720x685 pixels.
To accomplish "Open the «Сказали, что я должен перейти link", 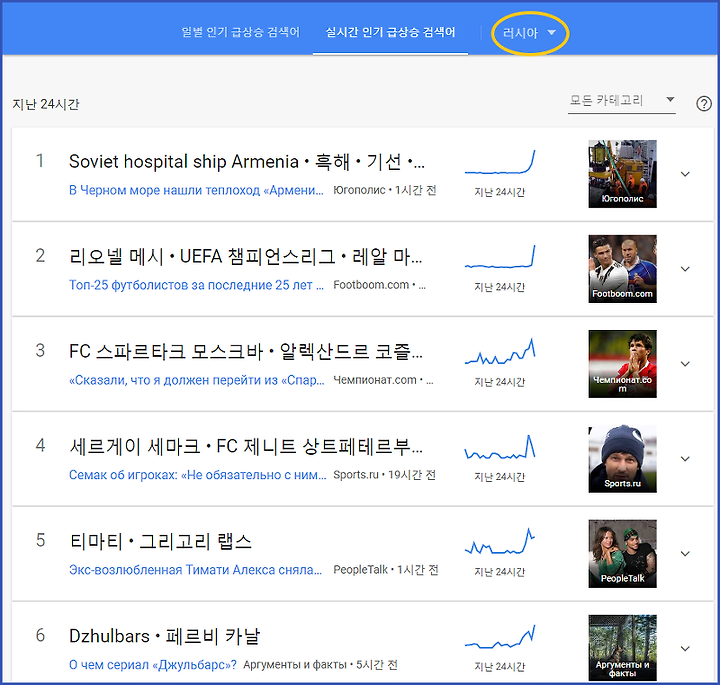I will point(197,380).
